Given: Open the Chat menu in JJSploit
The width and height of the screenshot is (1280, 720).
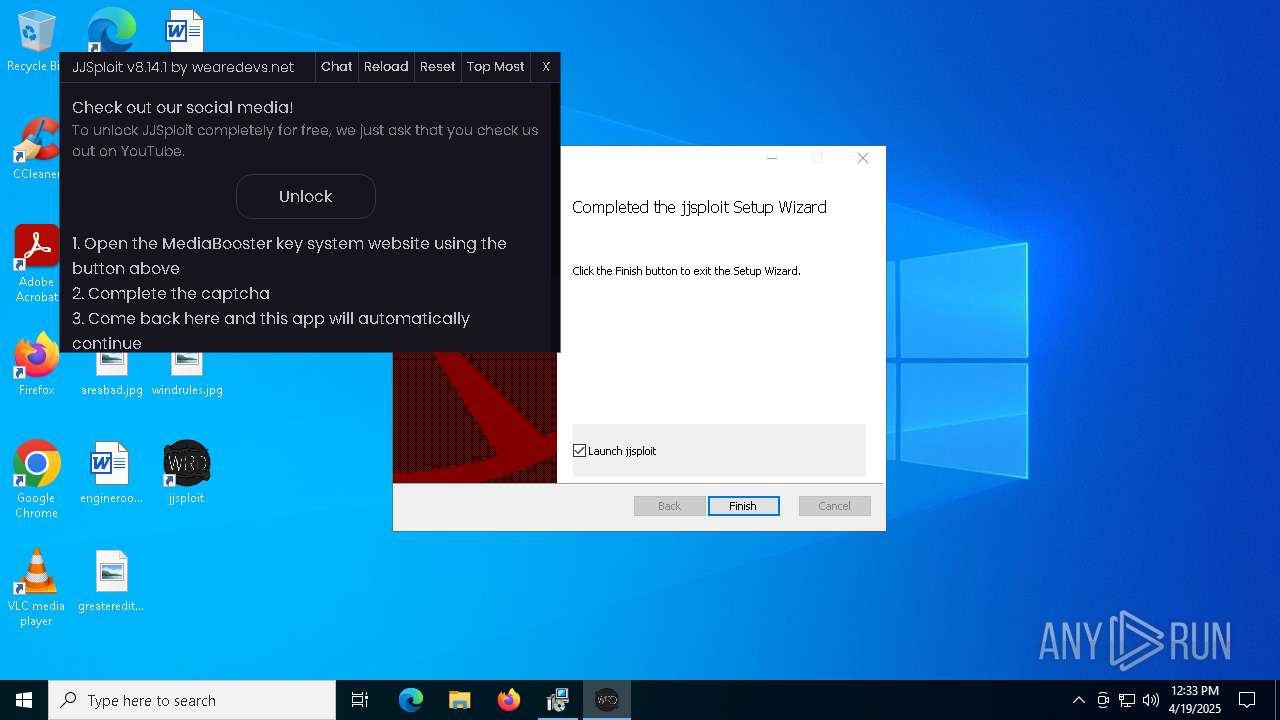Looking at the screenshot, I should tap(337, 67).
